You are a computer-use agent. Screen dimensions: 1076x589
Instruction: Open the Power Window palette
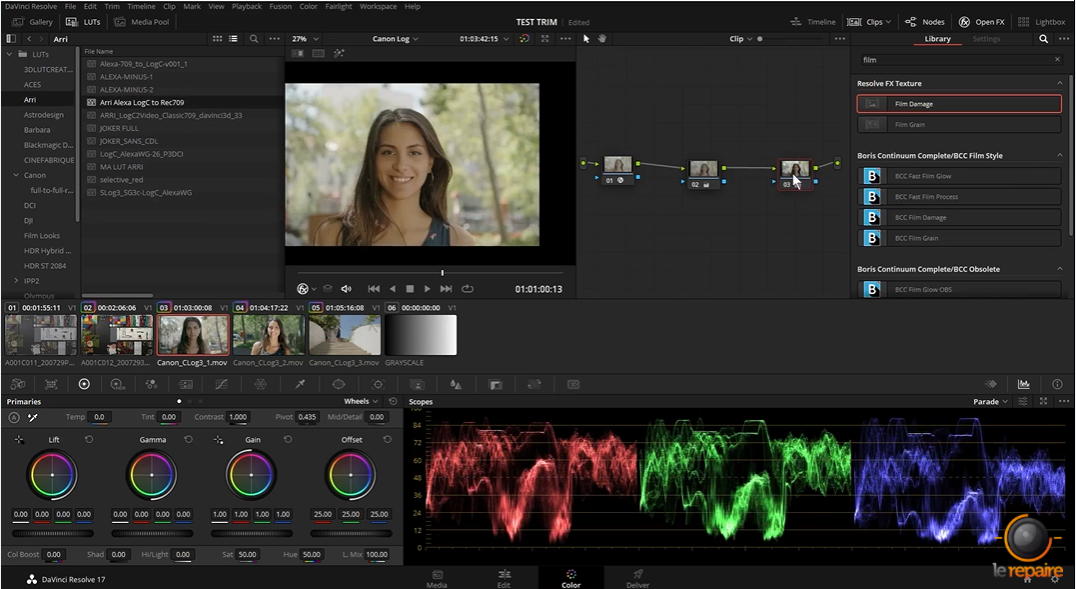[338, 384]
